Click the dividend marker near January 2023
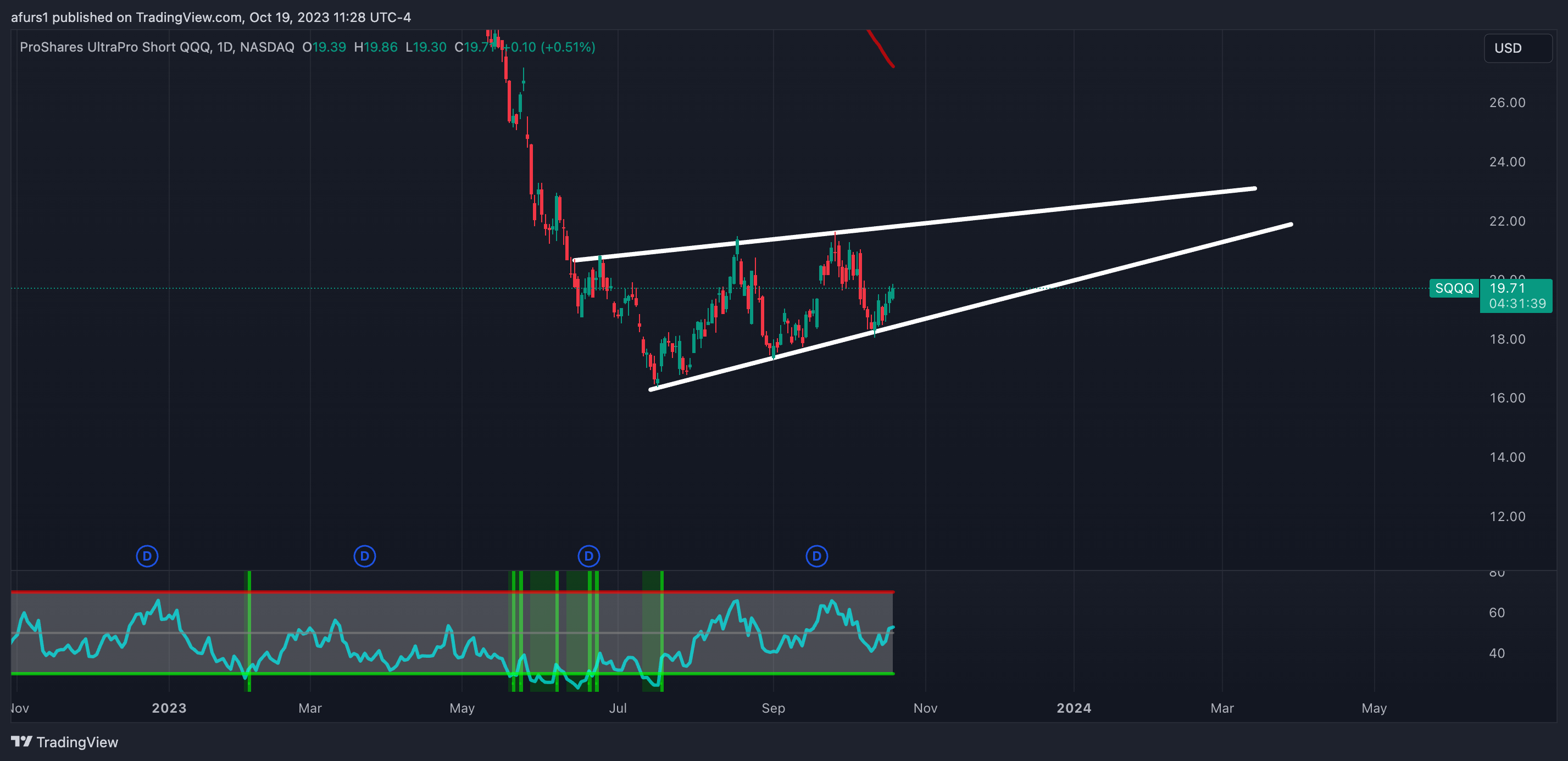 (147, 556)
